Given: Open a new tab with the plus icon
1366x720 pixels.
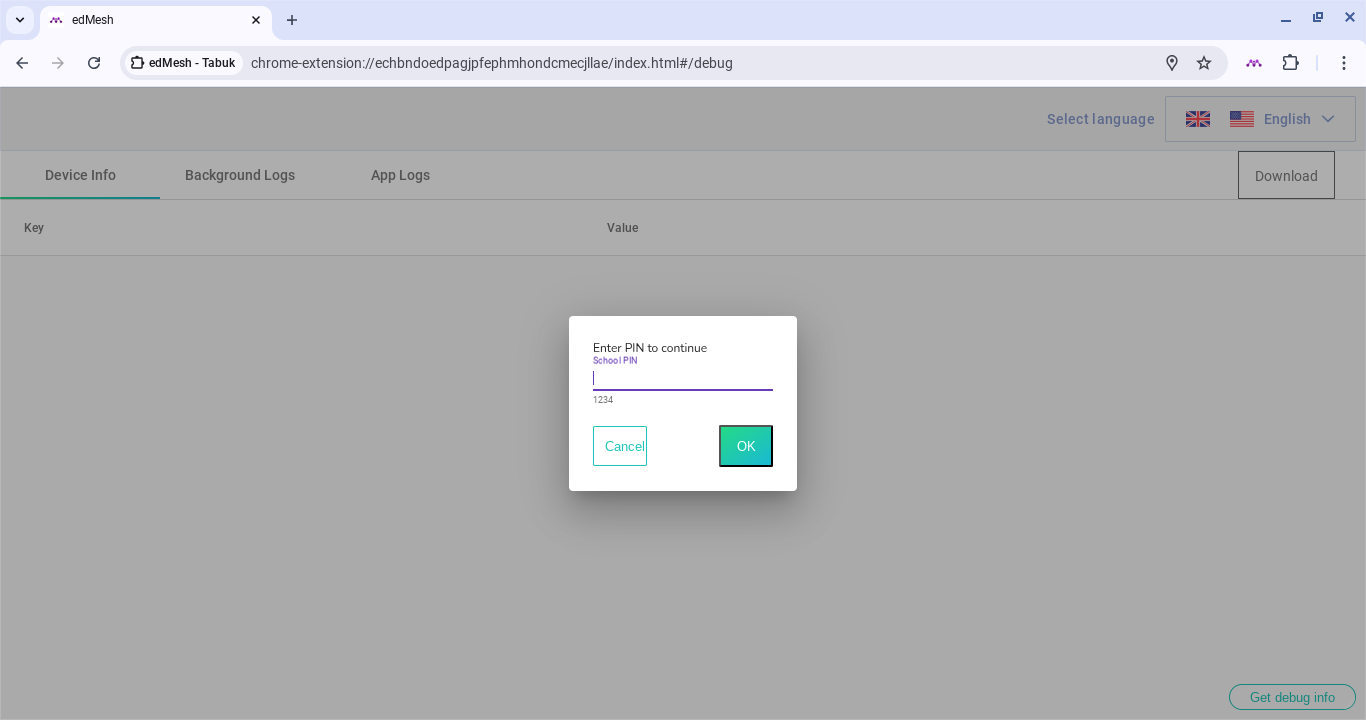Looking at the screenshot, I should (x=292, y=20).
